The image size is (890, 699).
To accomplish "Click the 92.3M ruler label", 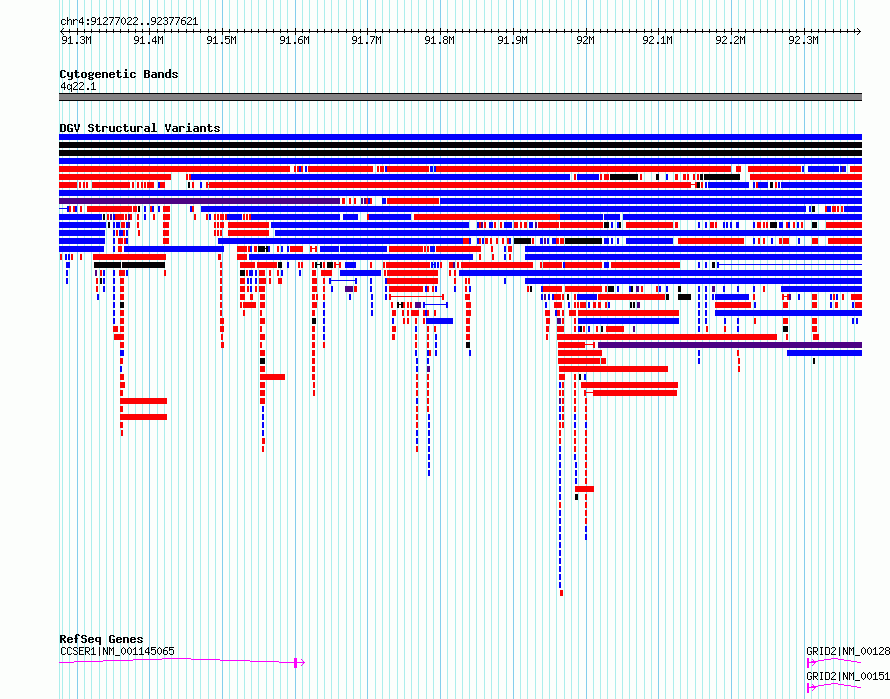I will point(803,40).
